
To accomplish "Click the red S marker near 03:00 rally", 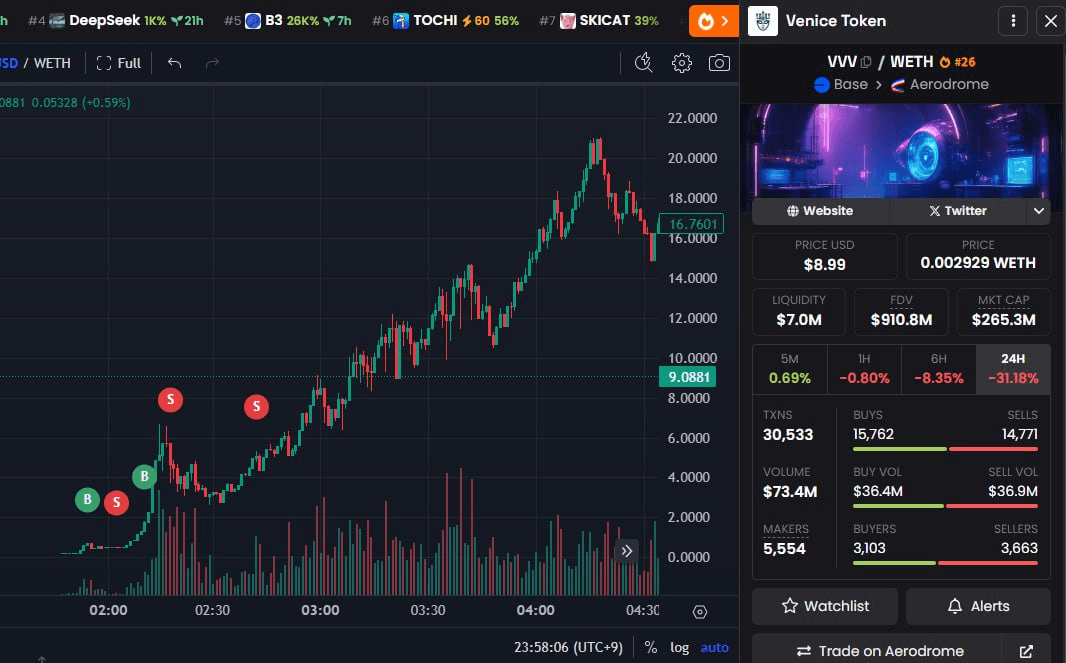I will pyautogui.click(x=256, y=407).
